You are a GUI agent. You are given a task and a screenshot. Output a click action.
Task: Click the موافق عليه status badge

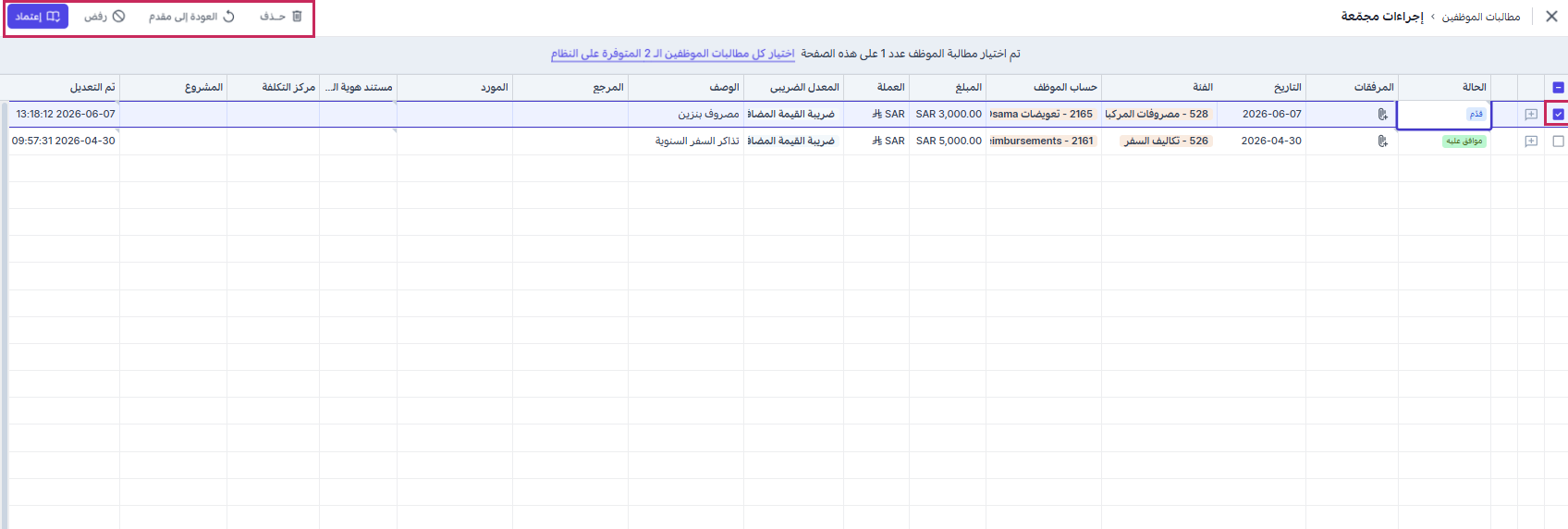(1464, 141)
